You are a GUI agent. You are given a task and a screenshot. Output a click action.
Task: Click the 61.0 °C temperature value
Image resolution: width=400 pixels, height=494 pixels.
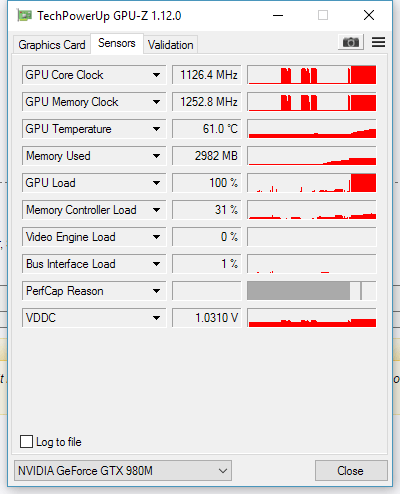[x=207, y=129]
